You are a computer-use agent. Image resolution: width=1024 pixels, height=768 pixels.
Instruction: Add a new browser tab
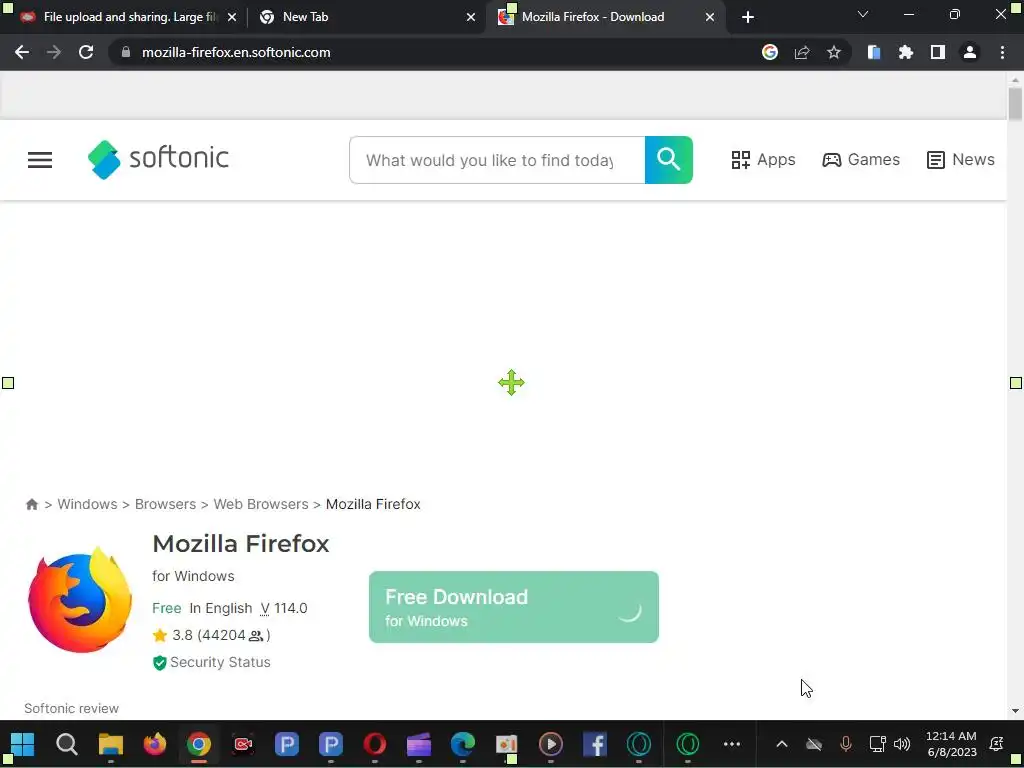click(748, 17)
